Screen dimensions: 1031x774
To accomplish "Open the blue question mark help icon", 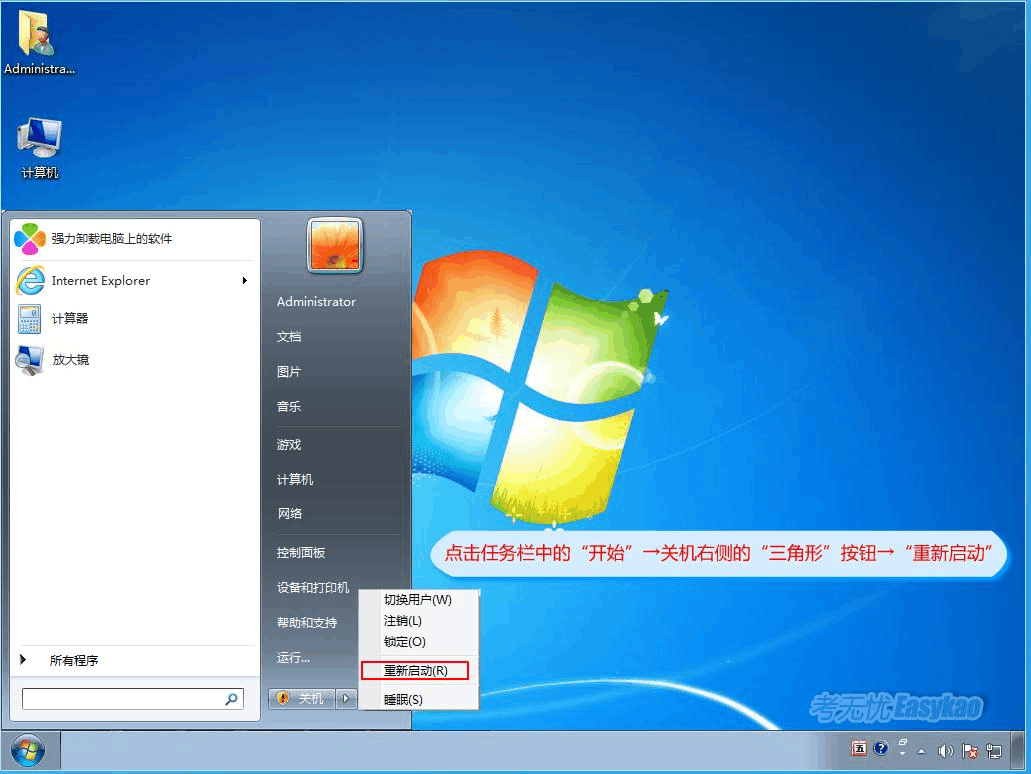I will [881, 748].
